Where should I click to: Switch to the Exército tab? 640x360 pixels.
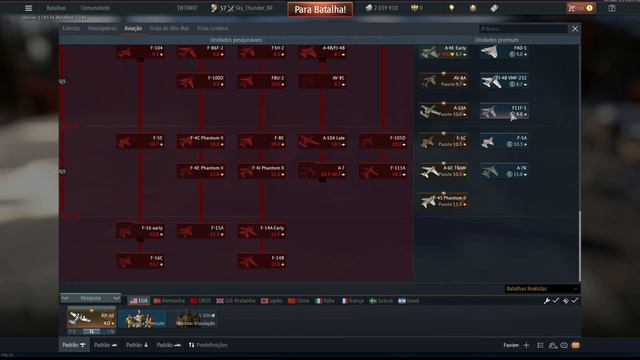[71, 28]
